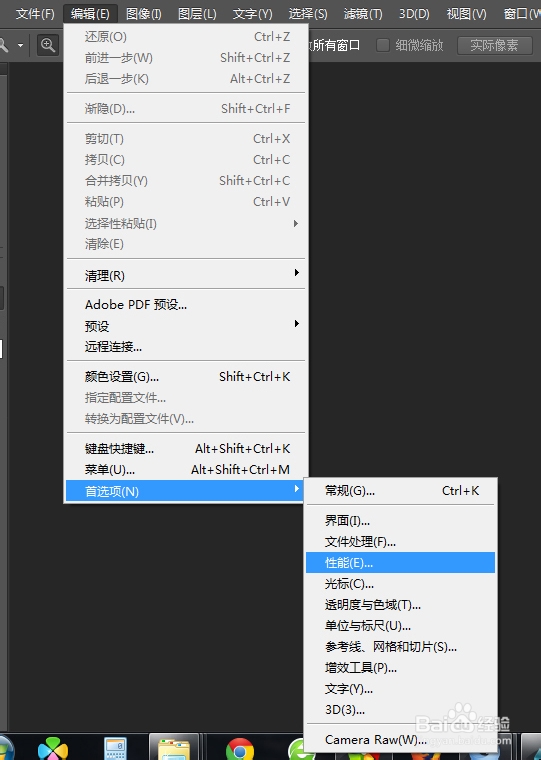The width and height of the screenshot is (541, 760).
Task: Expand the 预设 submenu
Action: pyautogui.click(x=186, y=326)
